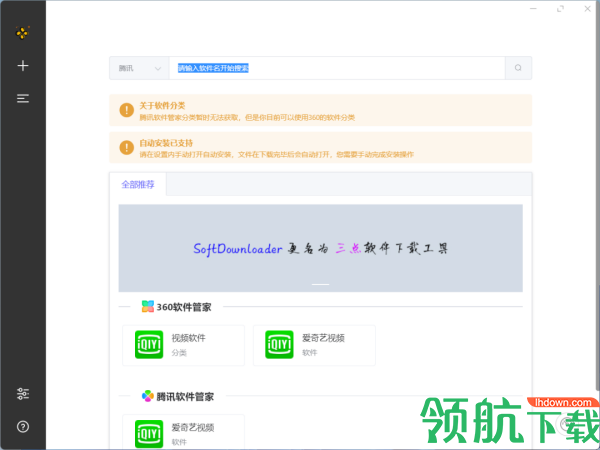Focus the software name search field
Screen dimensions: 600x450
(x=337, y=68)
